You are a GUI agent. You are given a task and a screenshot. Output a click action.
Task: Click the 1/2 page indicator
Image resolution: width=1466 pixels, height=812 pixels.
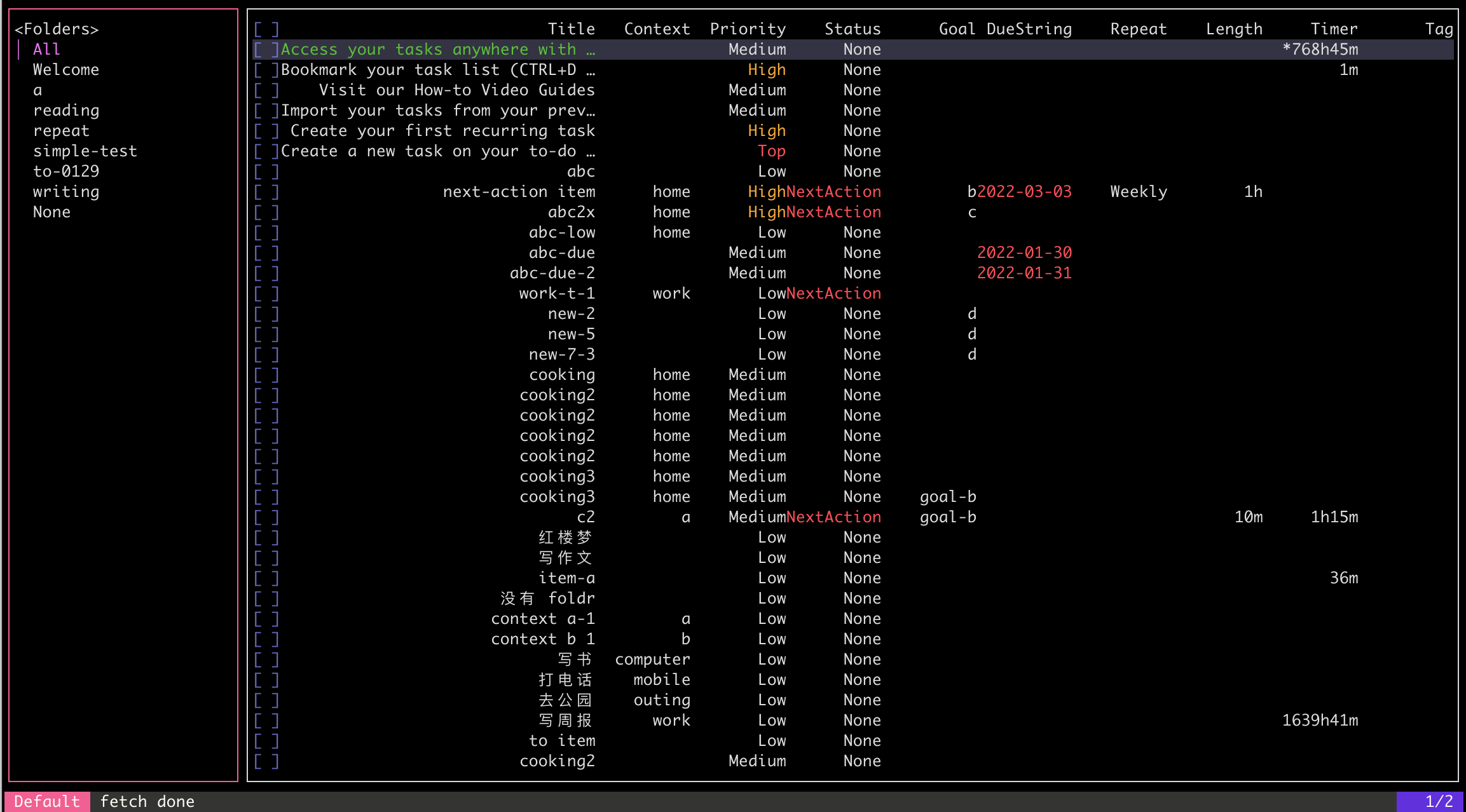pos(1439,801)
